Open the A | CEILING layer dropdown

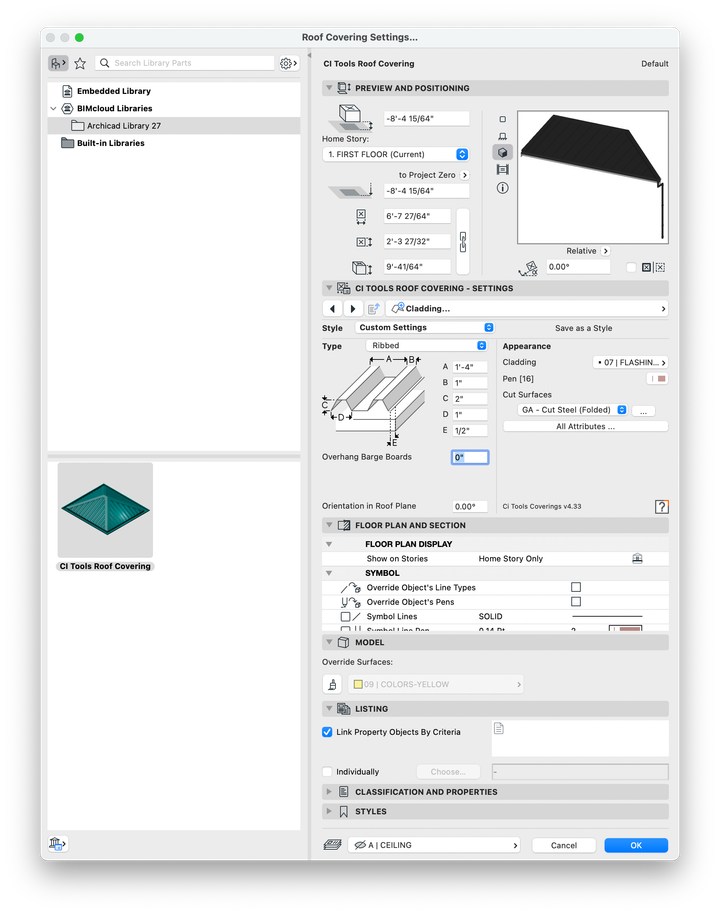click(x=434, y=845)
